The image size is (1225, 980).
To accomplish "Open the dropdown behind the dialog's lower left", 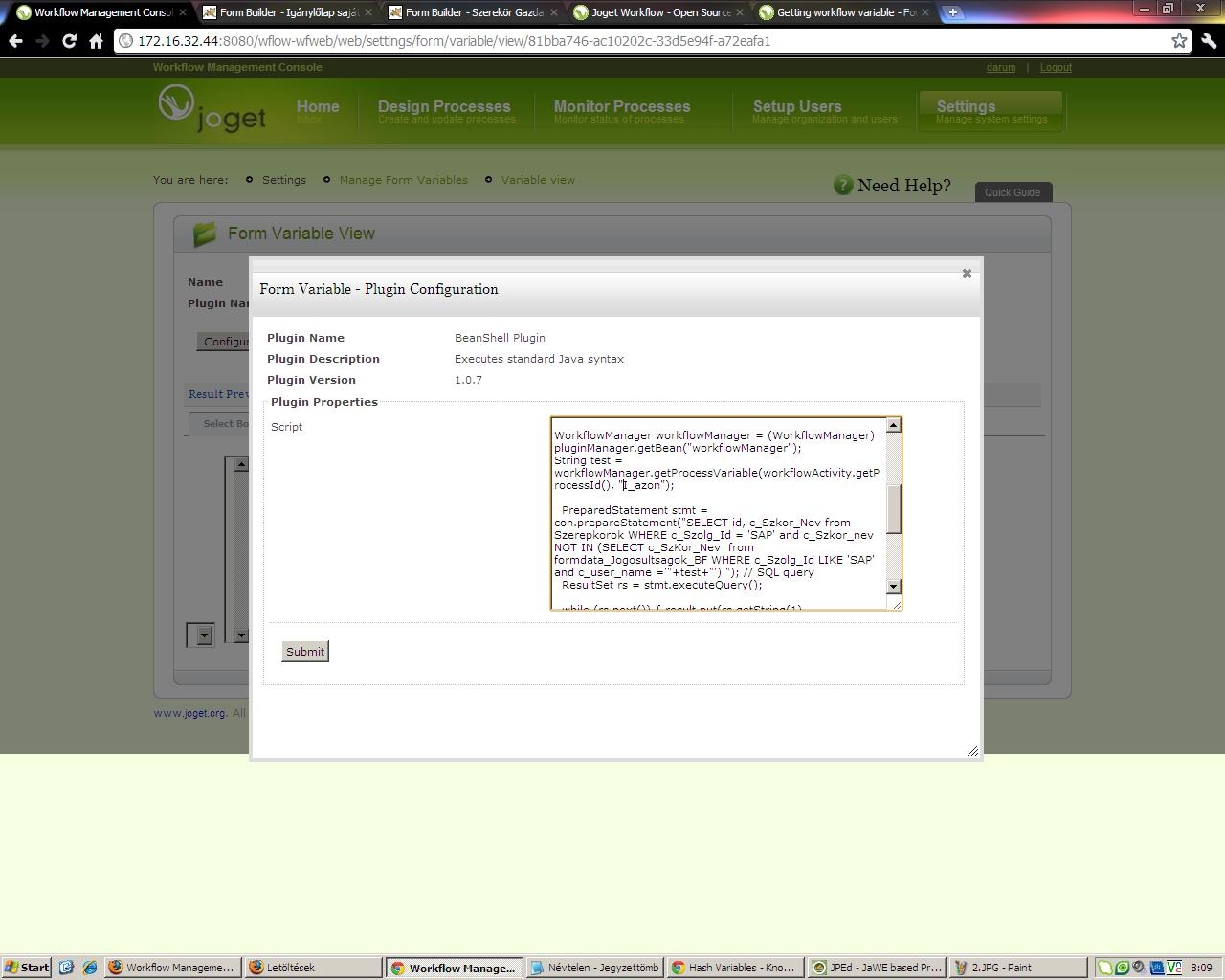I will pyautogui.click(x=203, y=635).
